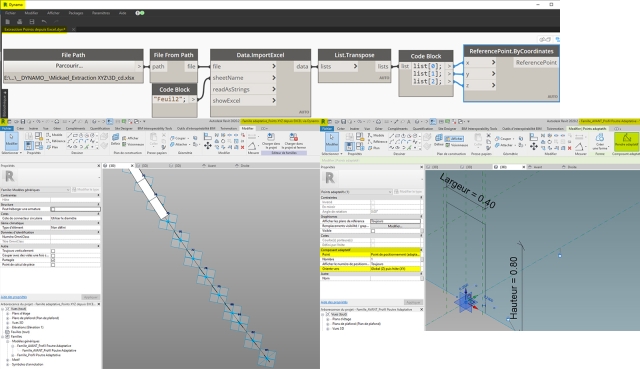Click Référence draw option in left Revit ribbon

55,141
